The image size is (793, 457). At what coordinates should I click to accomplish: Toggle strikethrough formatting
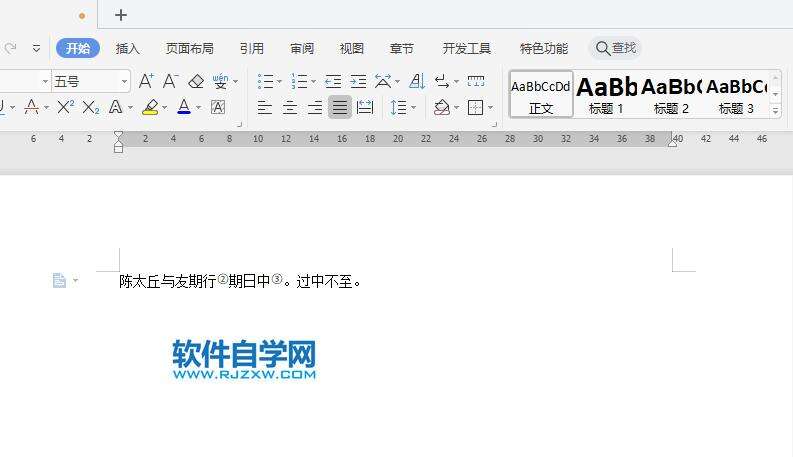[31, 107]
